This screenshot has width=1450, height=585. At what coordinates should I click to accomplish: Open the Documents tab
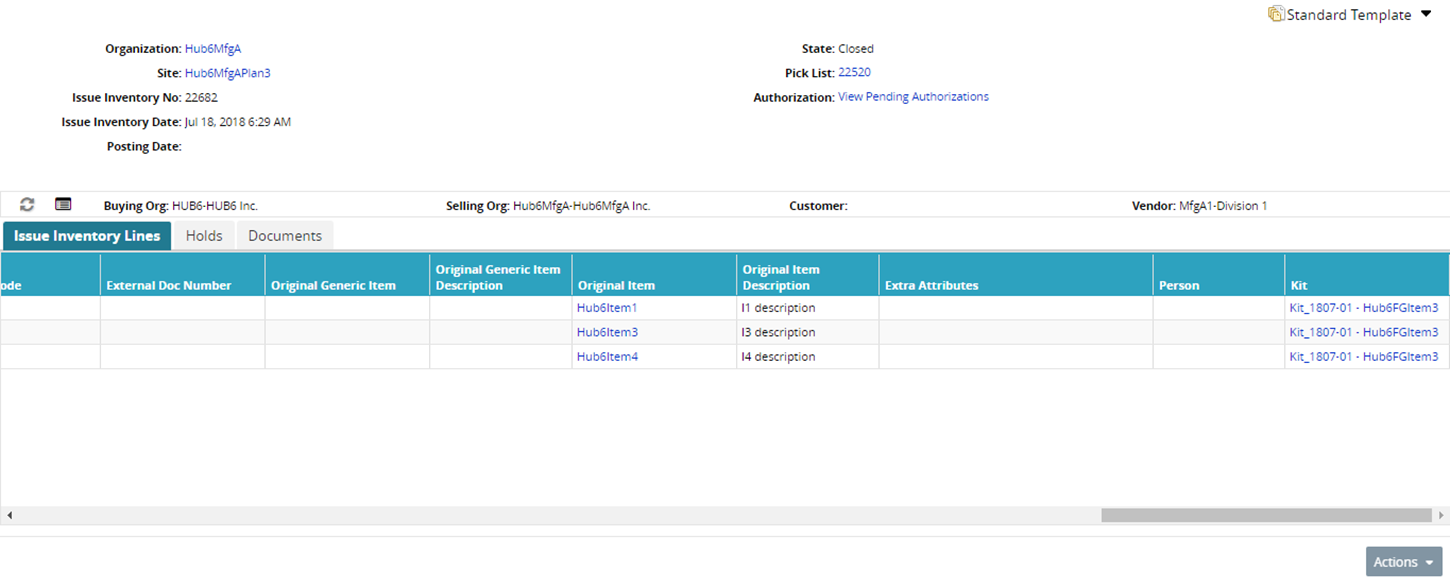(x=285, y=236)
